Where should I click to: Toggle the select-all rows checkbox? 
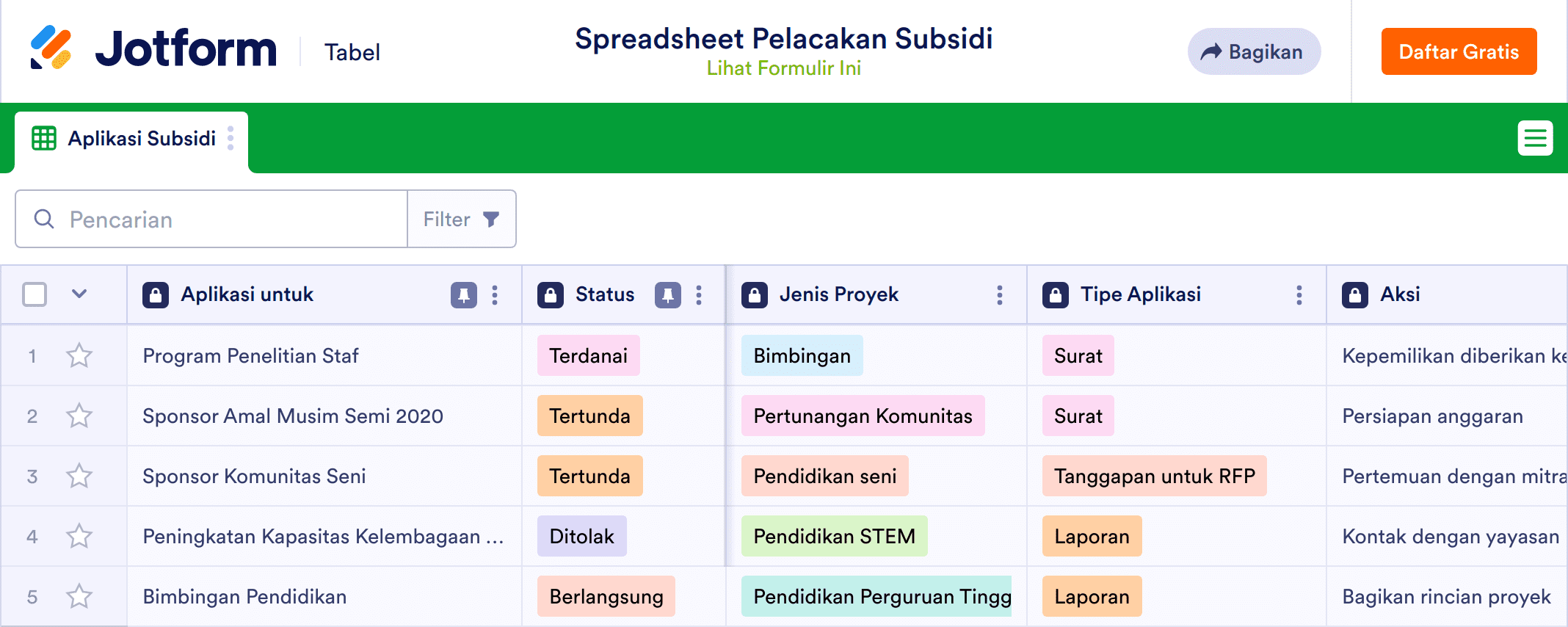(35, 294)
